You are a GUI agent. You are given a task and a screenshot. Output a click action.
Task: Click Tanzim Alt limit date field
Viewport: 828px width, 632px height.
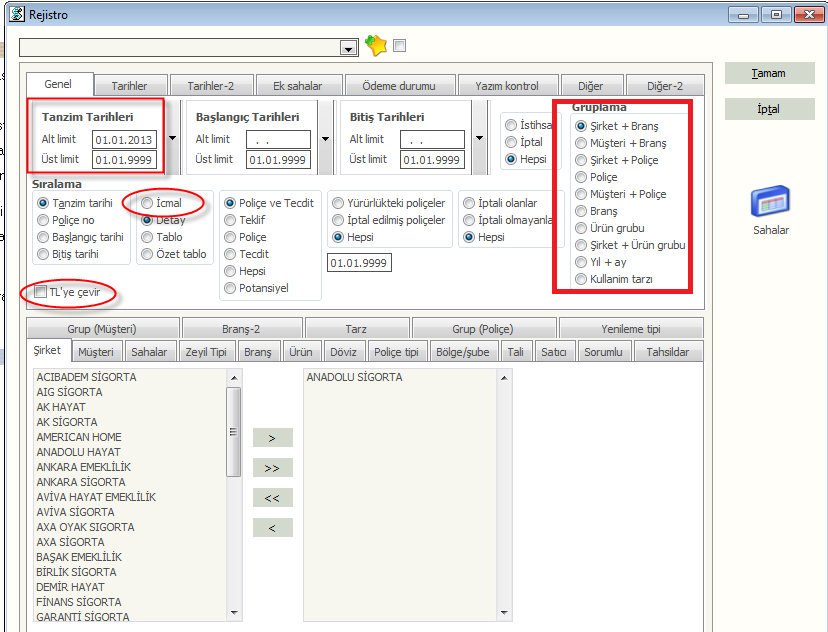click(x=124, y=139)
